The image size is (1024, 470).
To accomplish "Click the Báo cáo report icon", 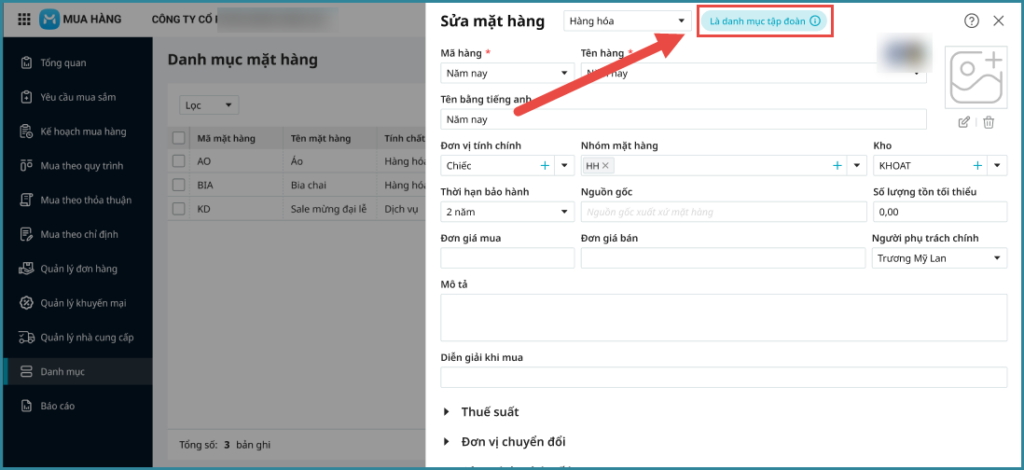I will (26, 406).
